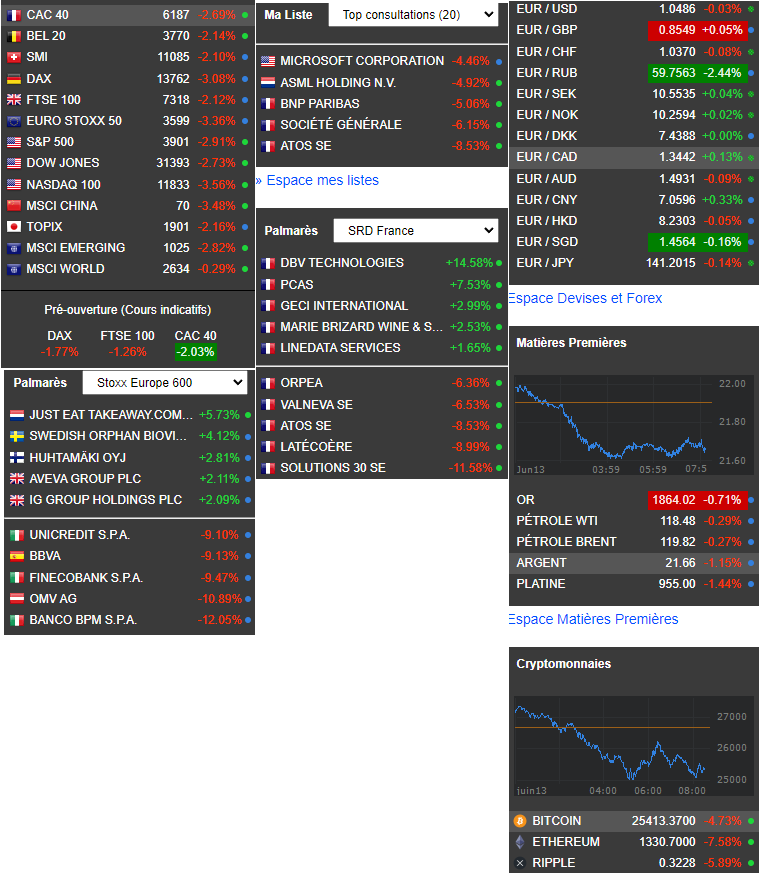Click the UK flag icon beside FTSE 100 index
Screen dimensions: 761x873
pos(14,100)
